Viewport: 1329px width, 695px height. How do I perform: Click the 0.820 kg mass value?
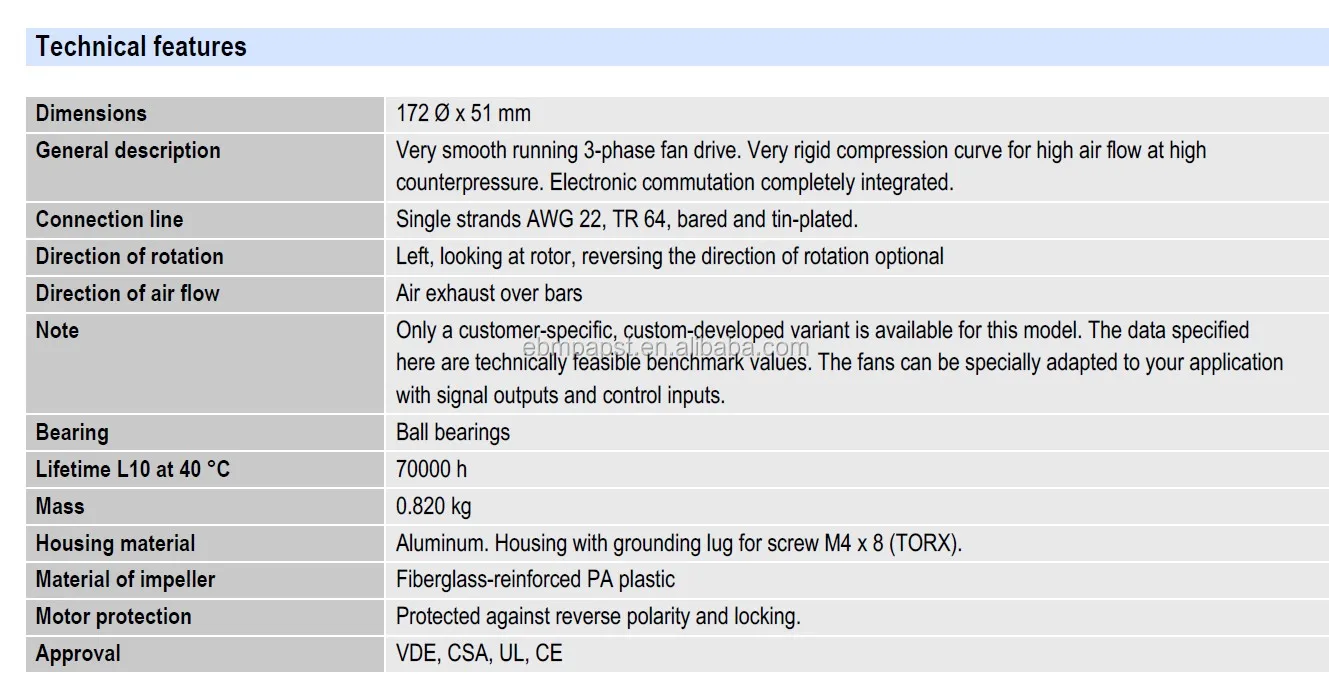(433, 506)
